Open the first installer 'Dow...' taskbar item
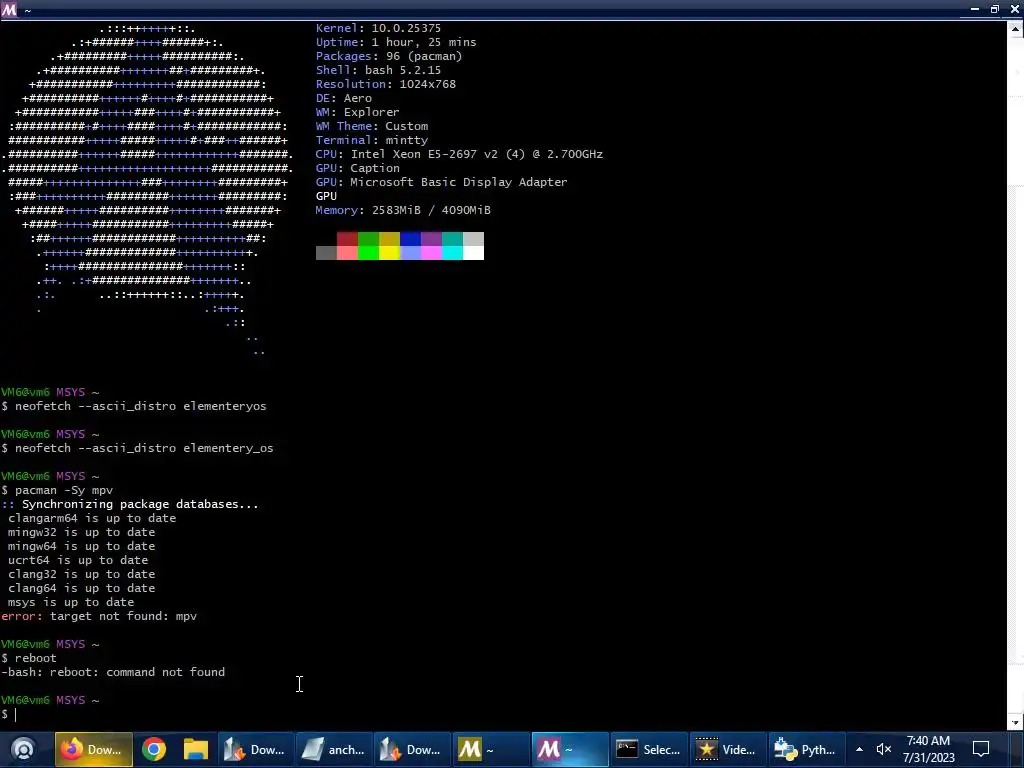1024x768 pixels. [x=255, y=749]
